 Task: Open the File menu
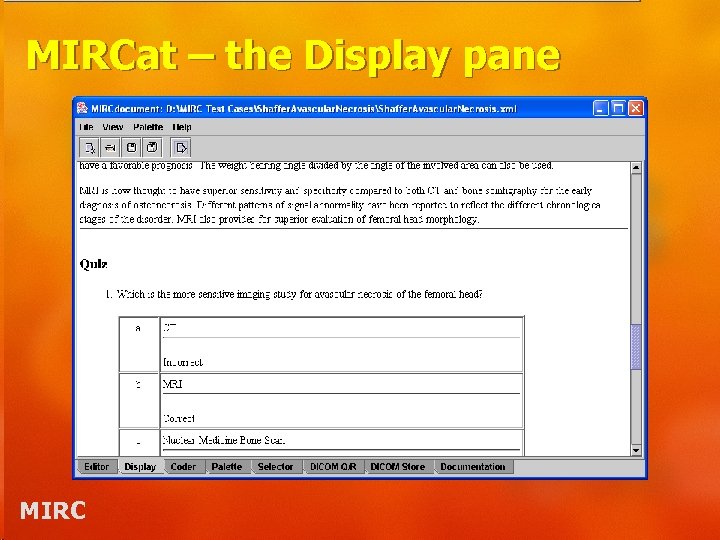tap(86, 127)
